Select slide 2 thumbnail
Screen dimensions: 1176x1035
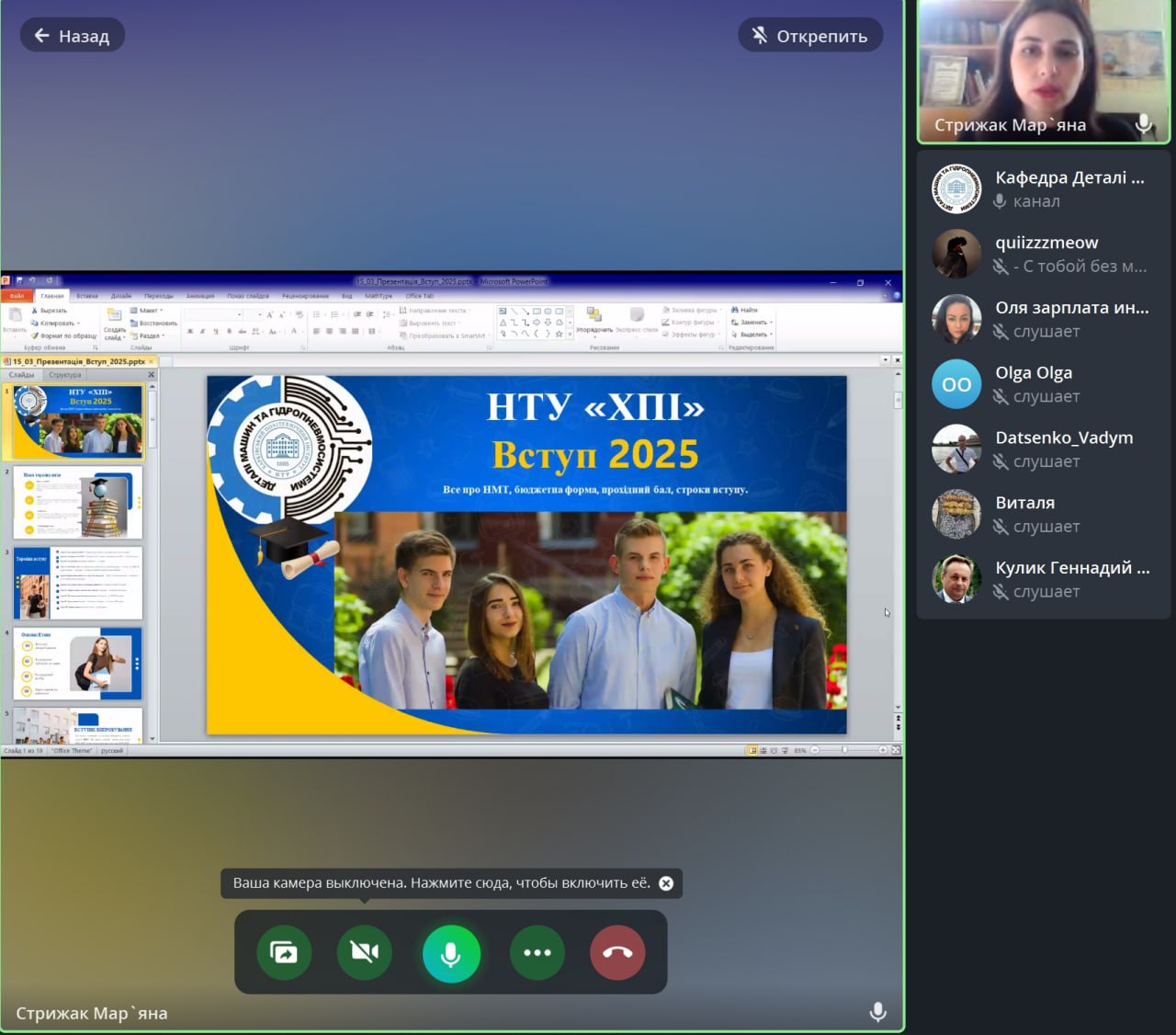(x=78, y=502)
